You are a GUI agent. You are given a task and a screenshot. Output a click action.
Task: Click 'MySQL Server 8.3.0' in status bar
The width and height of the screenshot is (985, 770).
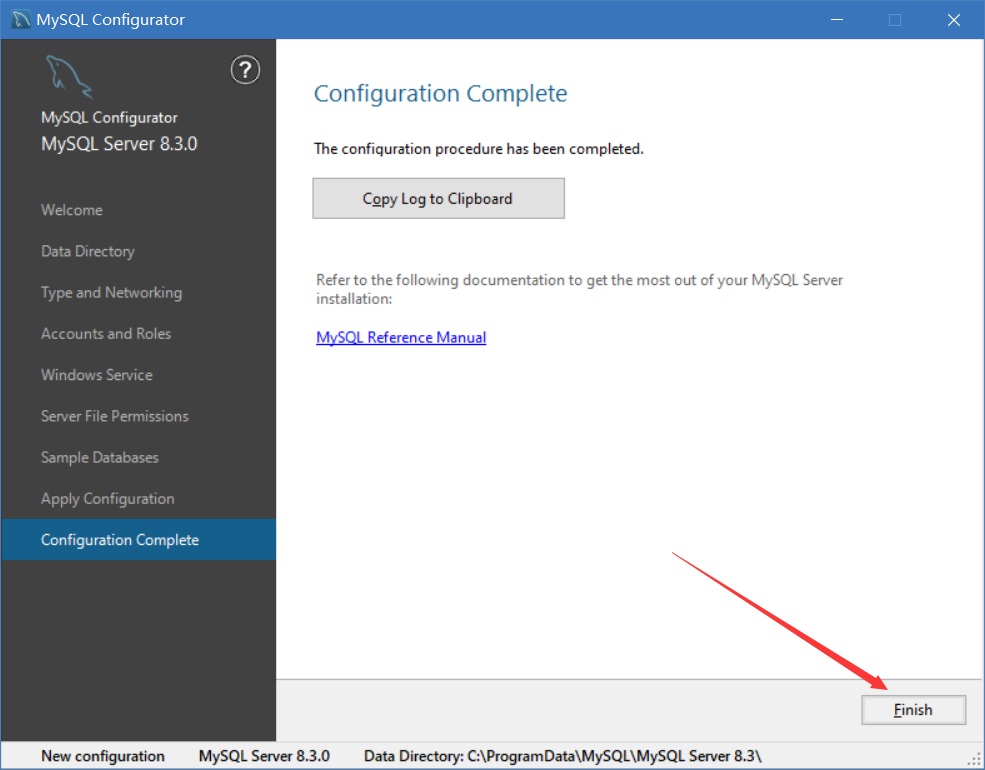[x=264, y=756]
